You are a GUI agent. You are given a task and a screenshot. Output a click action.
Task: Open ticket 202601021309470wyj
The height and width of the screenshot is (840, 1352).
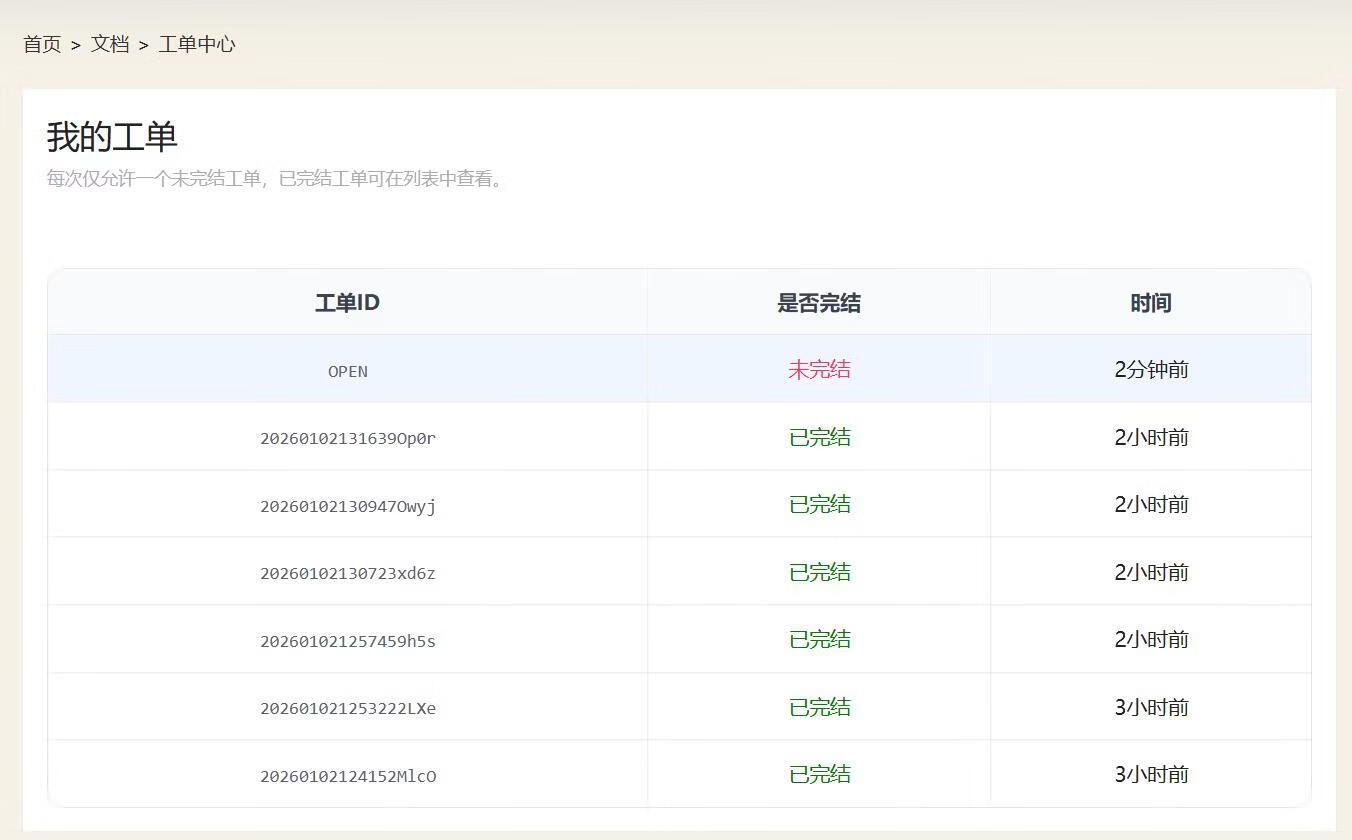coord(347,504)
